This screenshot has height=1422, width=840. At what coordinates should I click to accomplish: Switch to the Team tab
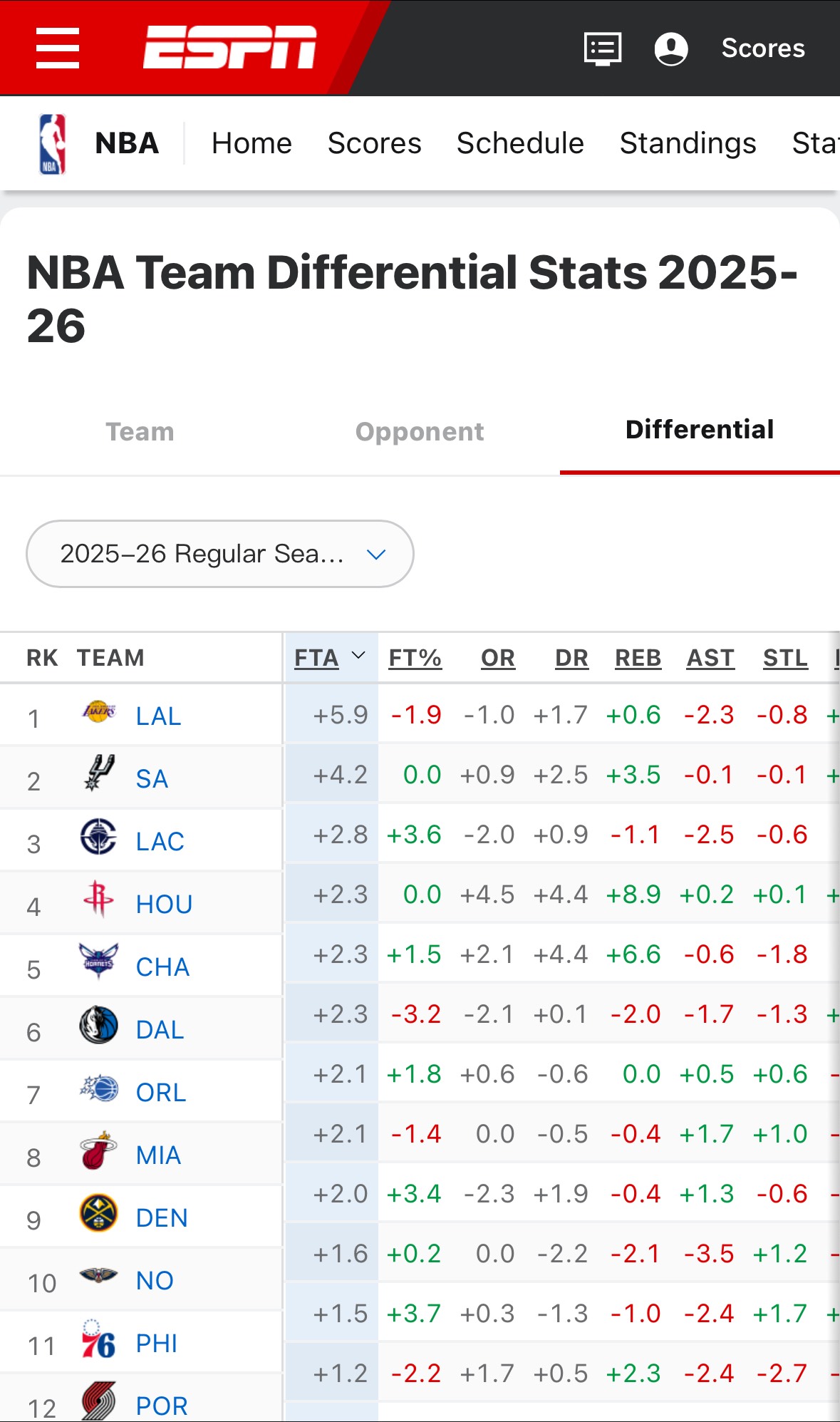140,431
